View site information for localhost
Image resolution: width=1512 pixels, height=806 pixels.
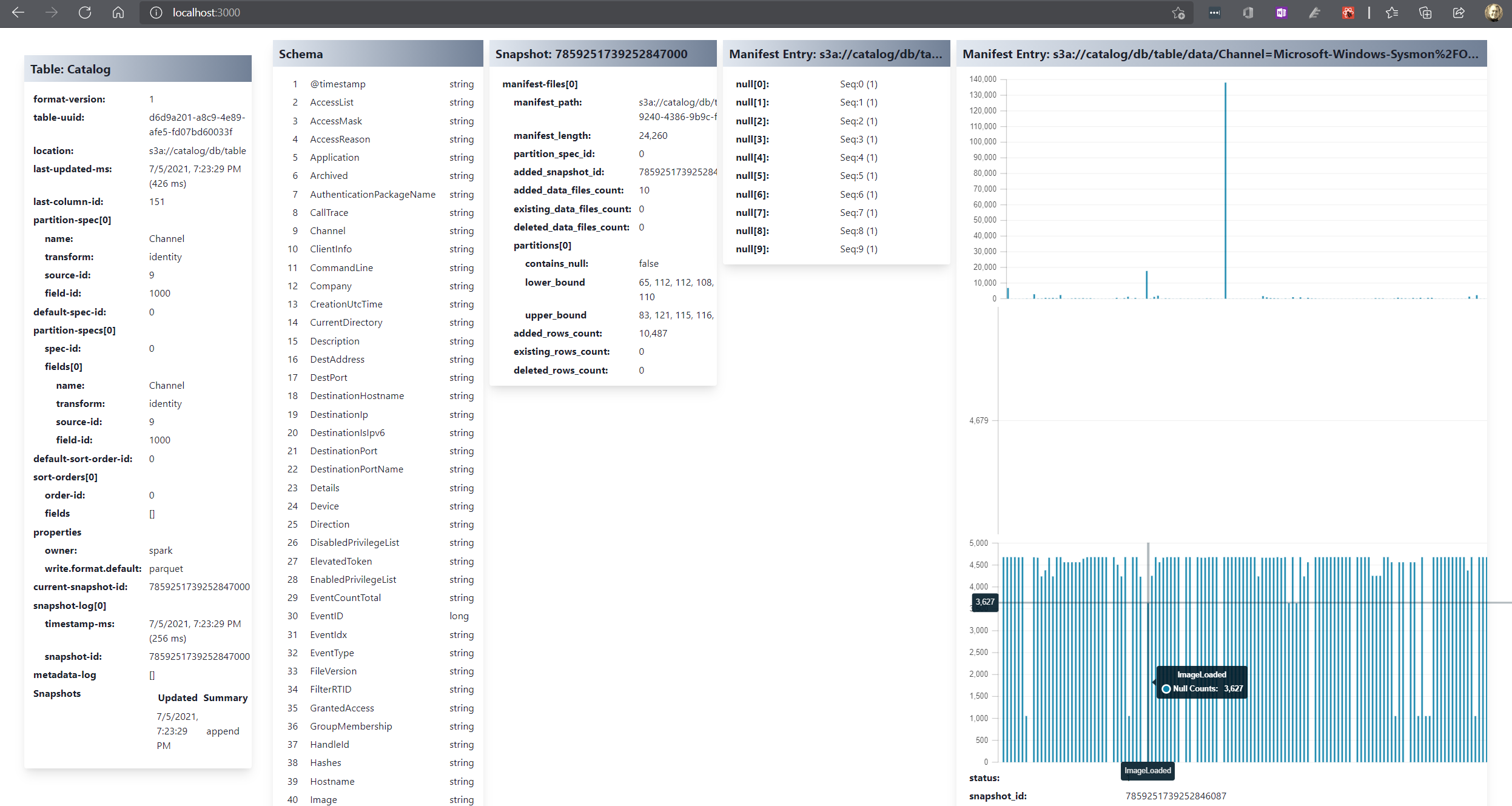(x=156, y=13)
